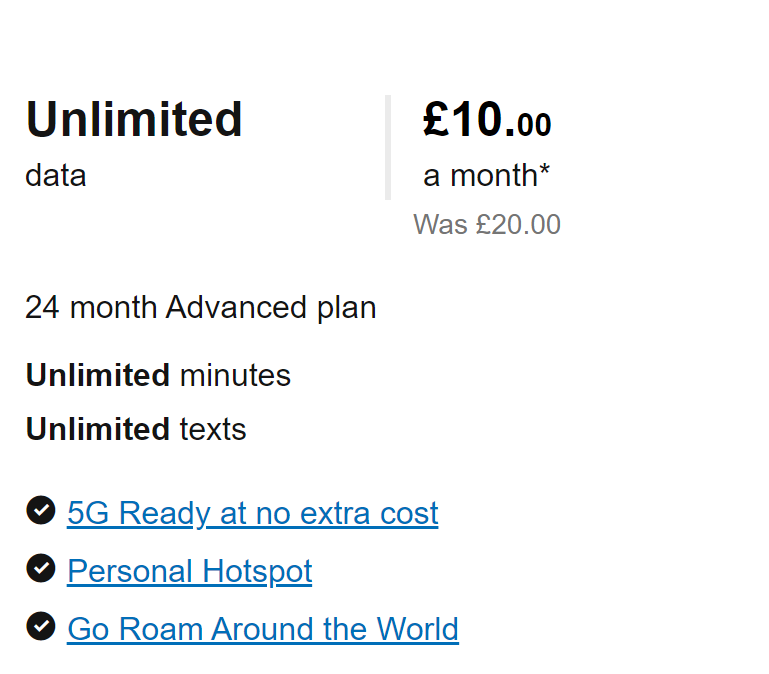Image resolution: width=769 pixels, height=674 pixels.
Task: Follow the Go Roam Around the World link
Action: pos(263,629)
